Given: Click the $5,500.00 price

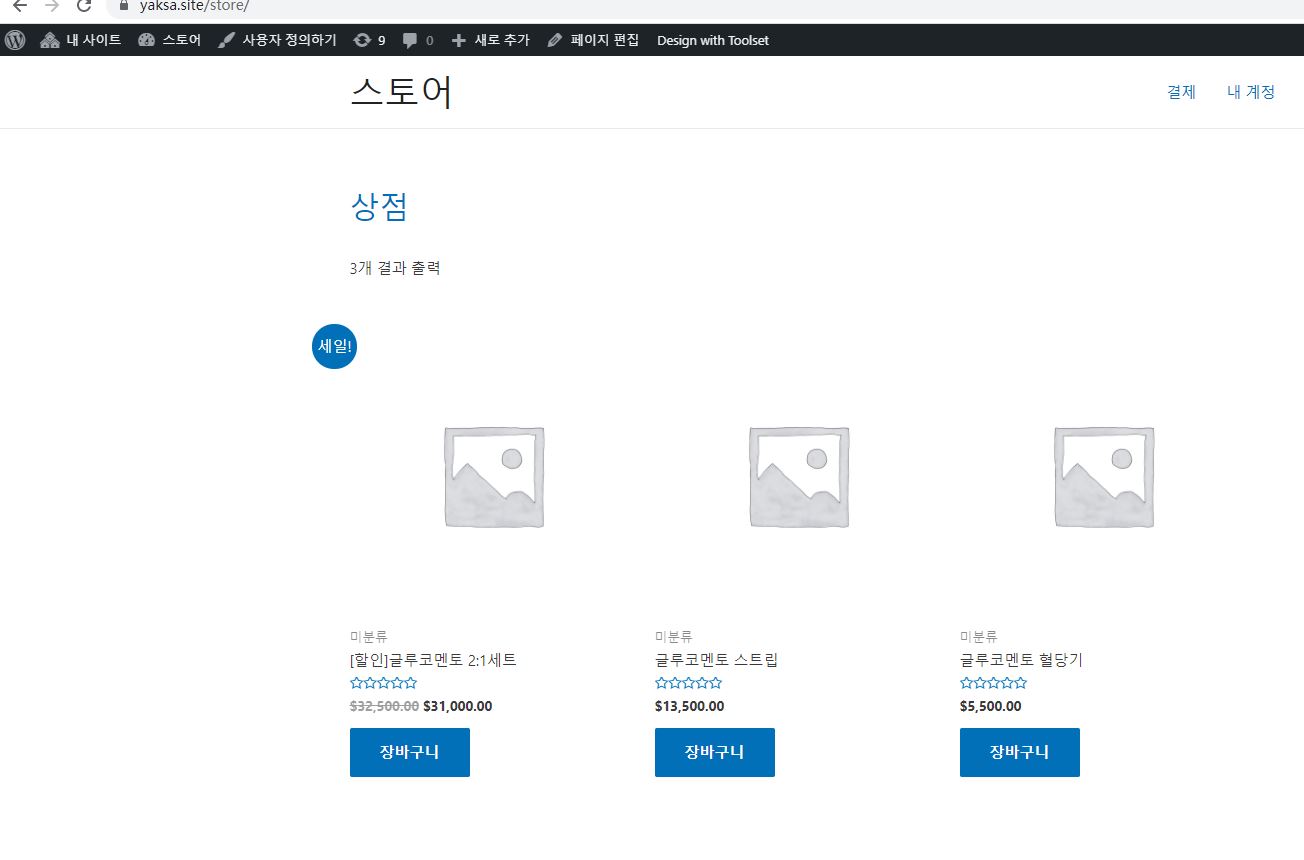Looking at the screenshot, I should pyautogui.click(x=991, y=706).
